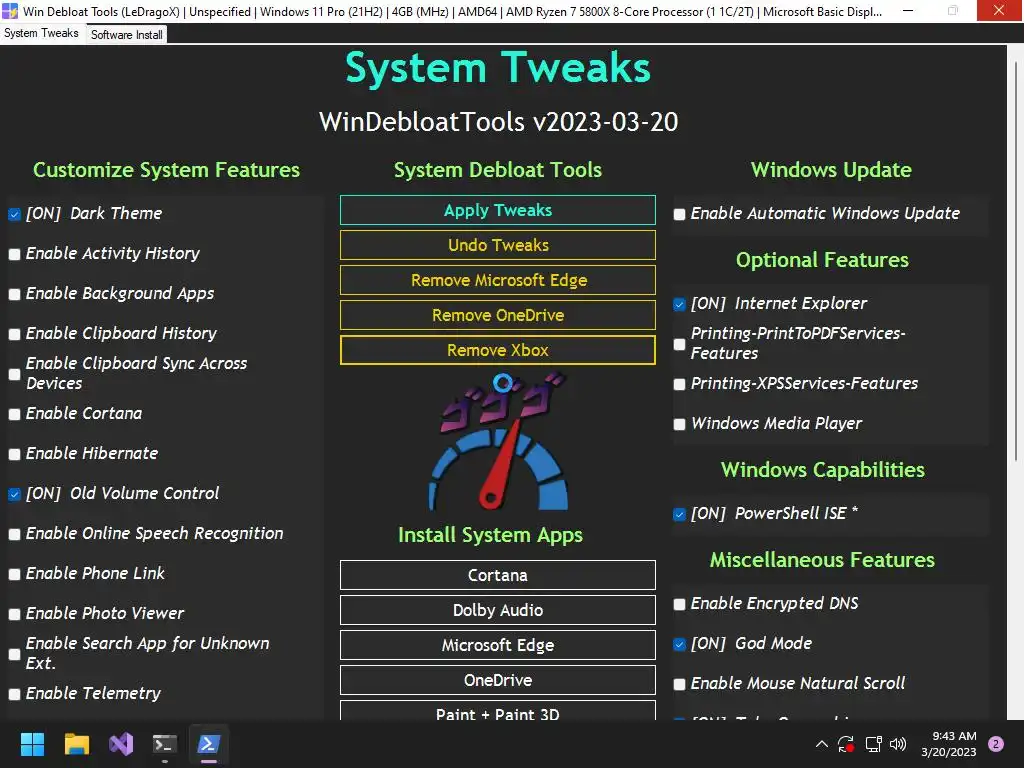Click the Install System Apps heading

pyautogui.click(x=490, y=536)
